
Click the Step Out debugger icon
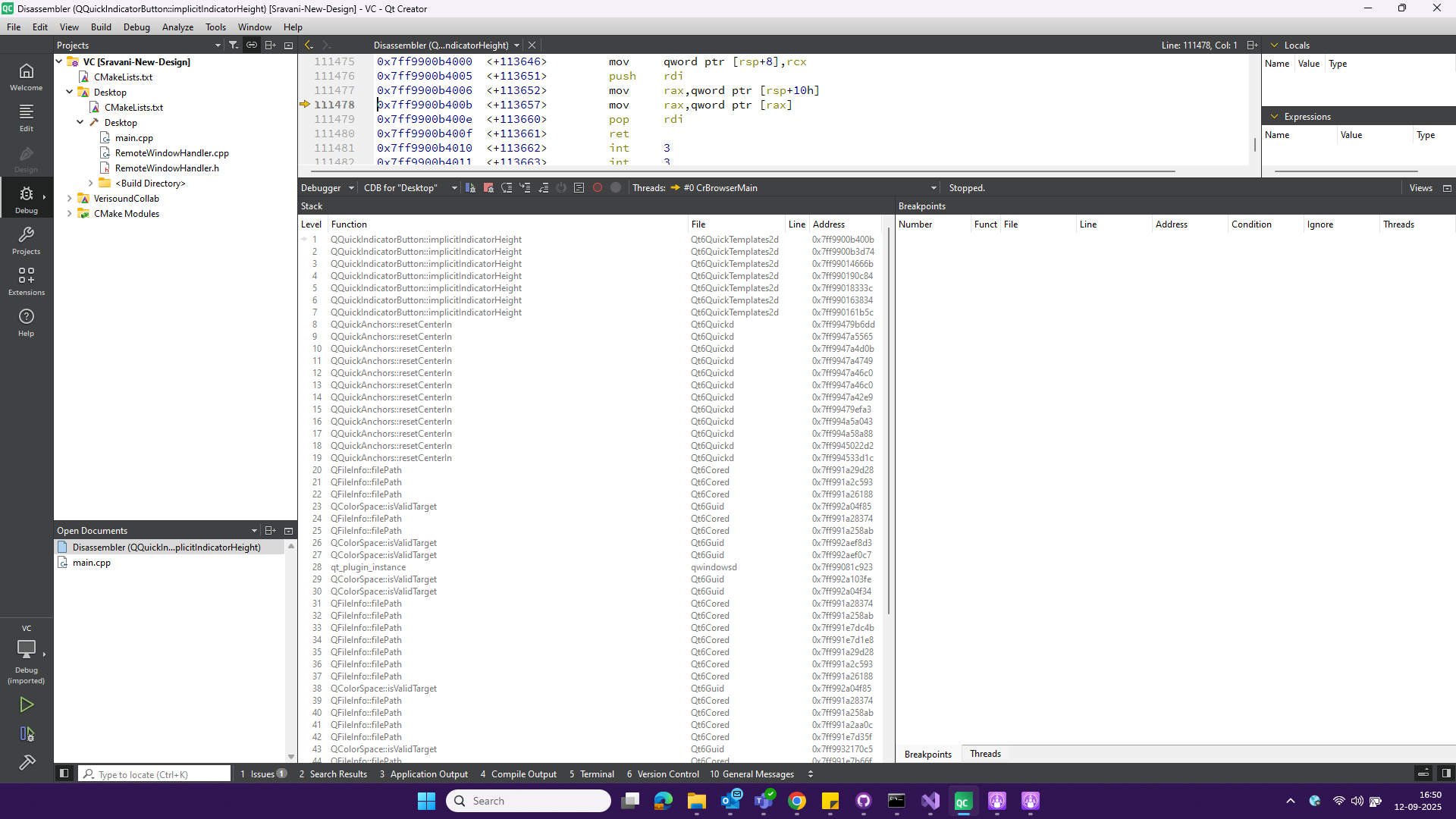543,188
